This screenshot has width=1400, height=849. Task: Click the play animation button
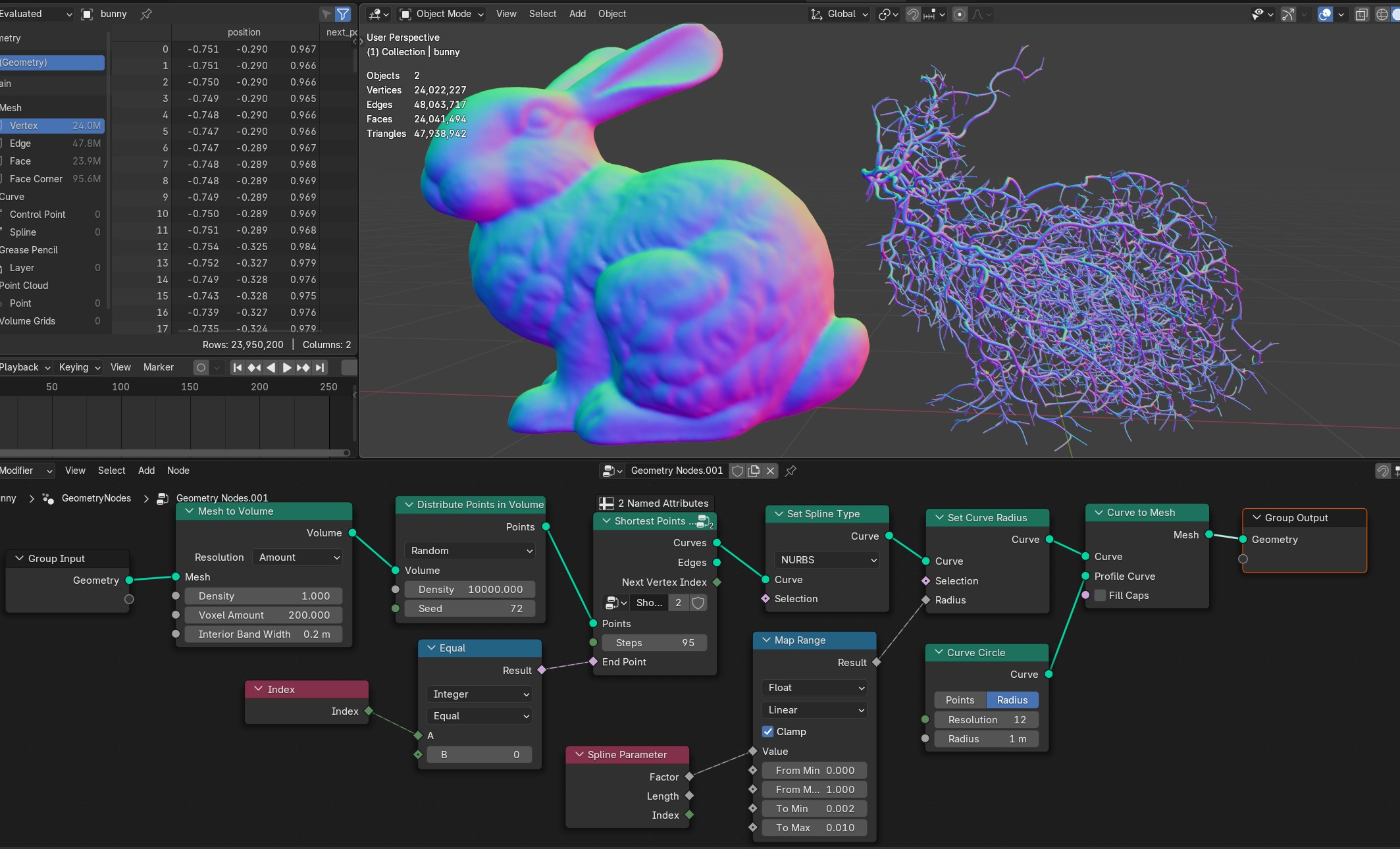click(287, 367)
